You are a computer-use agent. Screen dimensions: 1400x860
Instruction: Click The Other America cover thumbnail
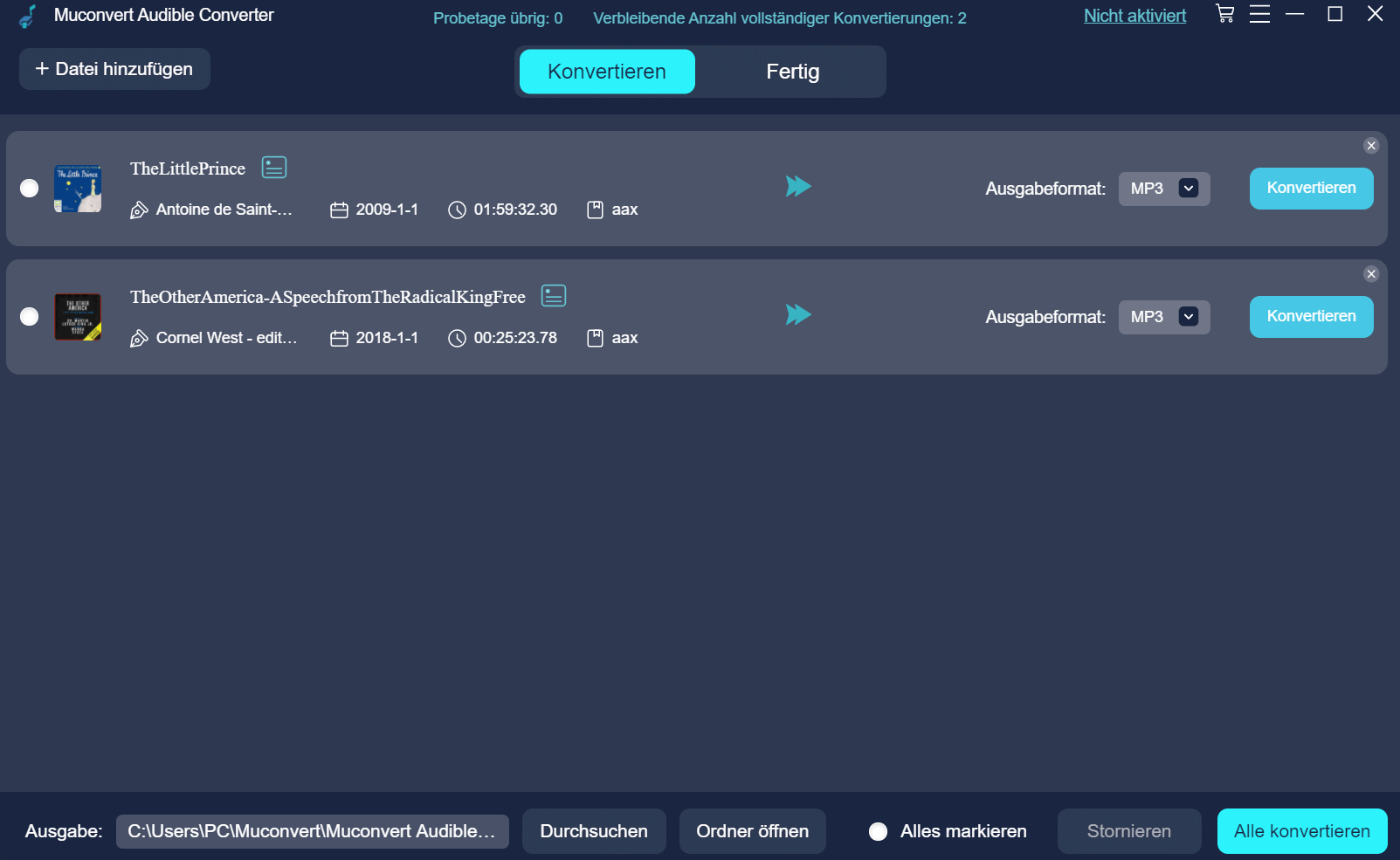(78, 317)
